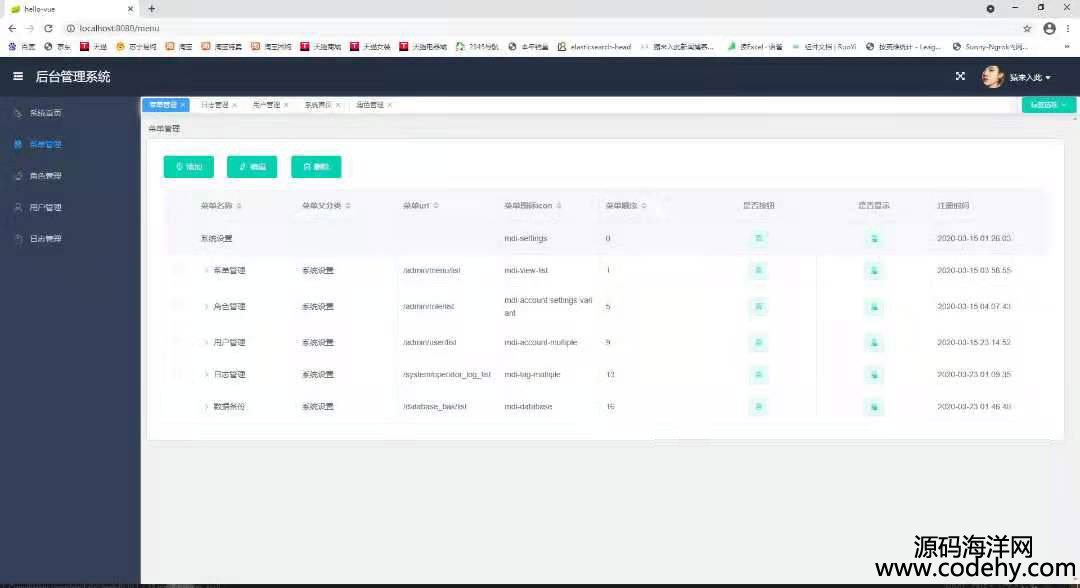
Task: Toggle 是否按钮 switch for 系统设置 row
Action: [x=758, y=238]
